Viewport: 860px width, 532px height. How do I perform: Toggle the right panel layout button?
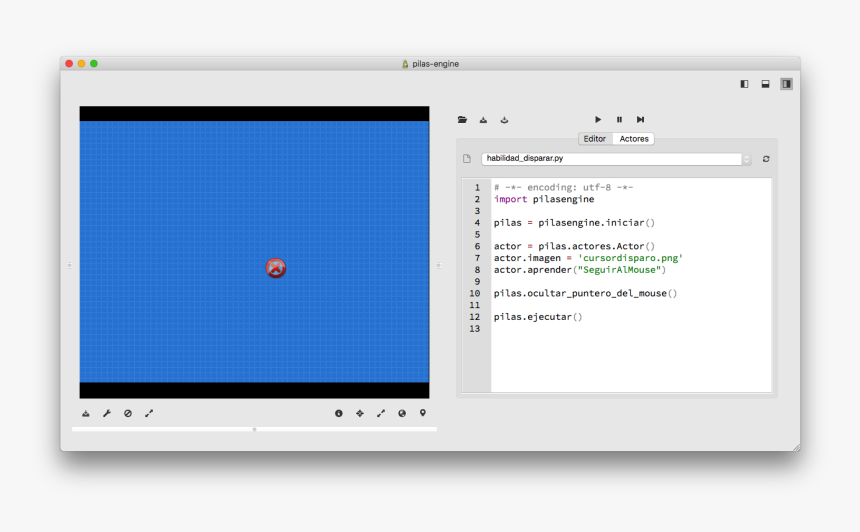[786, 84]
